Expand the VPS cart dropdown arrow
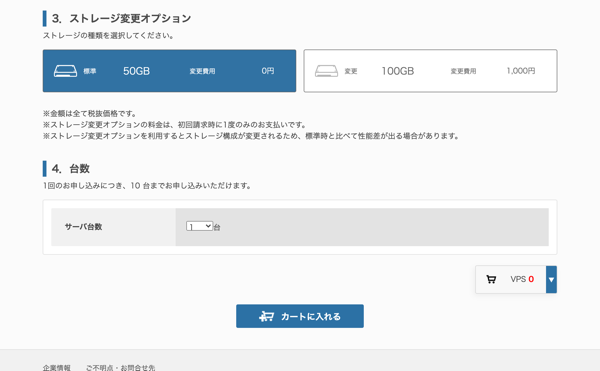 551,280
